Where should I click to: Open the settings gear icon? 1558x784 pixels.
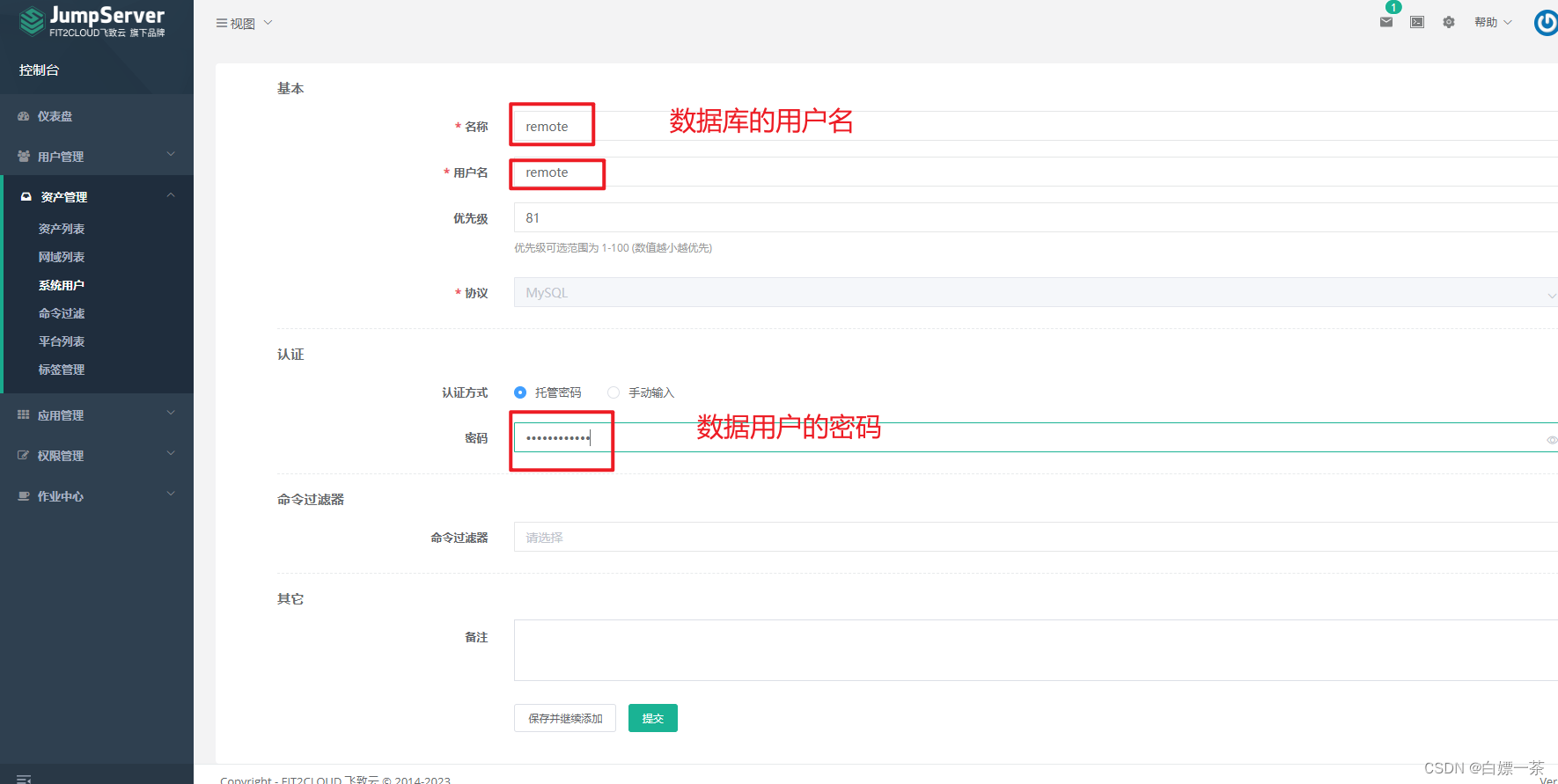[x=1449, y=22]
